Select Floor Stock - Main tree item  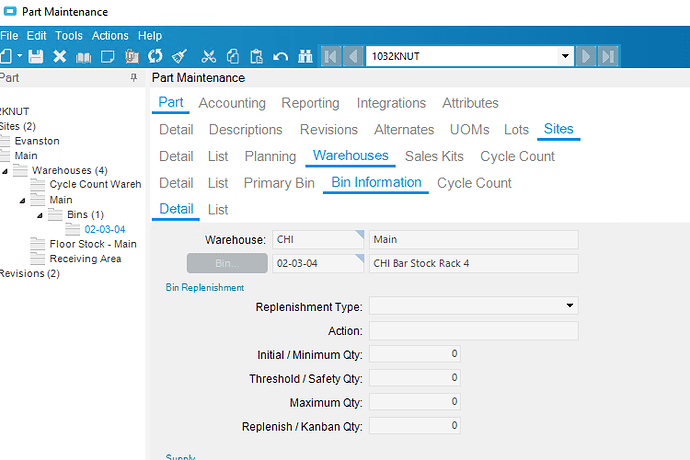click(93, 244)
